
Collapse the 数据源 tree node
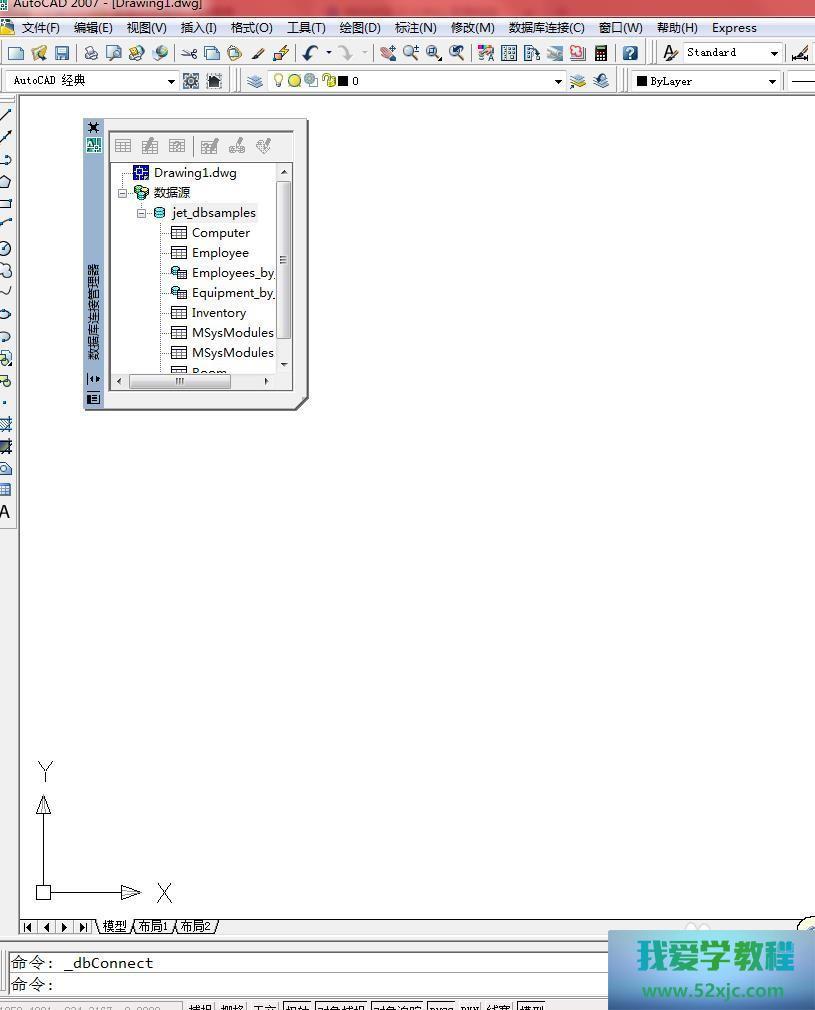[123, 193]
